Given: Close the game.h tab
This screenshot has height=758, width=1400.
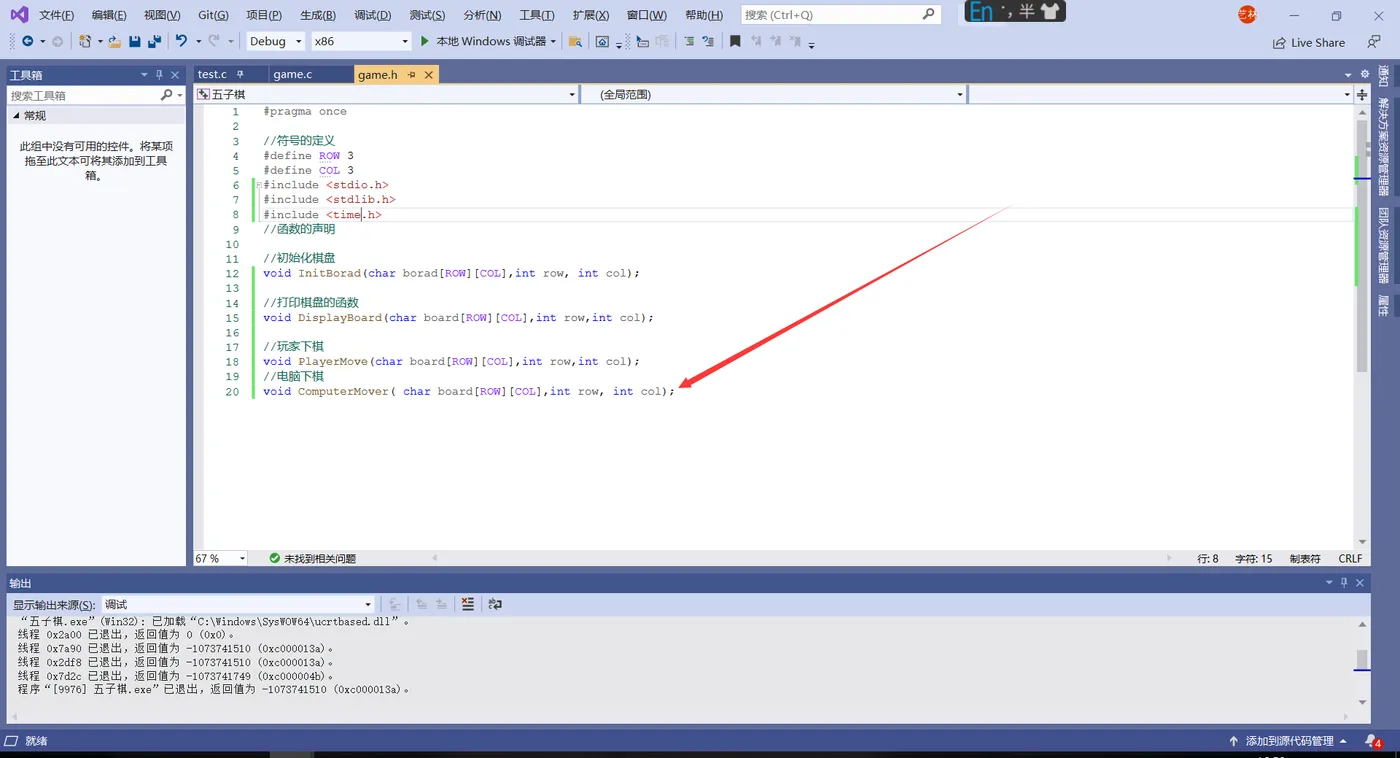Looking at the screenshot, I should point(429,75).
